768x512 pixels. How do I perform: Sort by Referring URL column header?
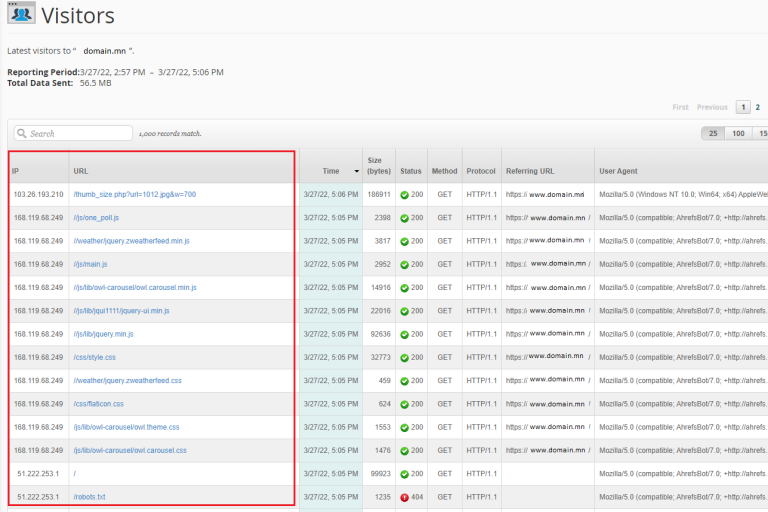tap(530, 171)
